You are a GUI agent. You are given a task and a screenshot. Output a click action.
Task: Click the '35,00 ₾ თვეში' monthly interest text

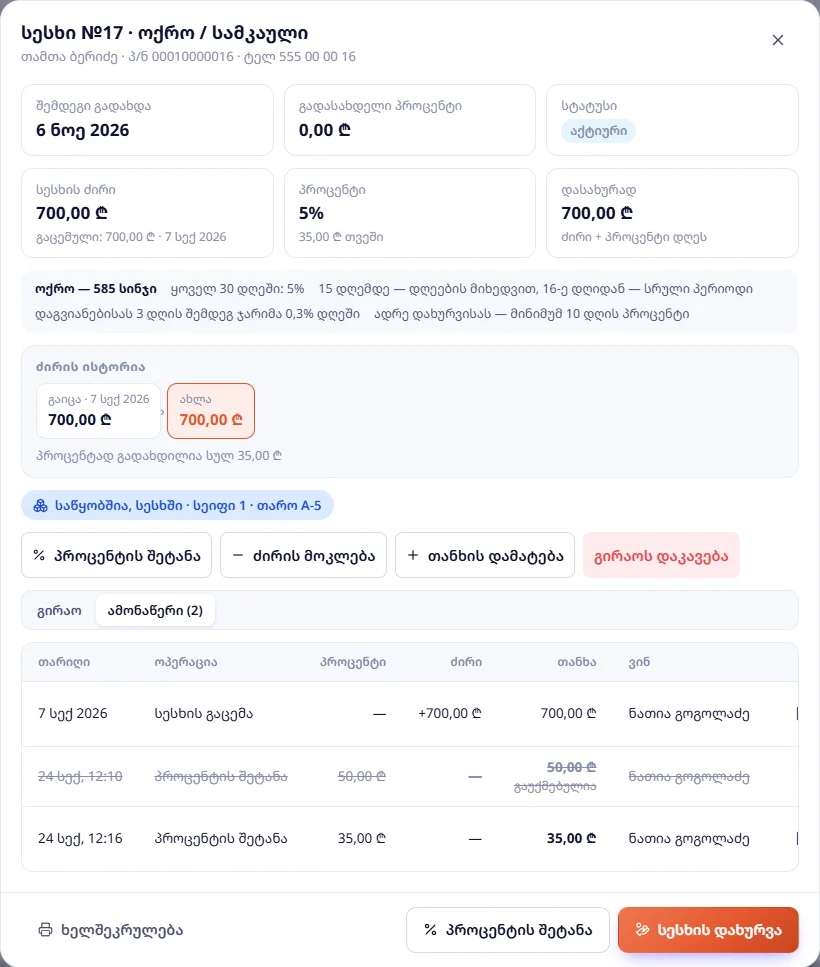tap(341, 237)
